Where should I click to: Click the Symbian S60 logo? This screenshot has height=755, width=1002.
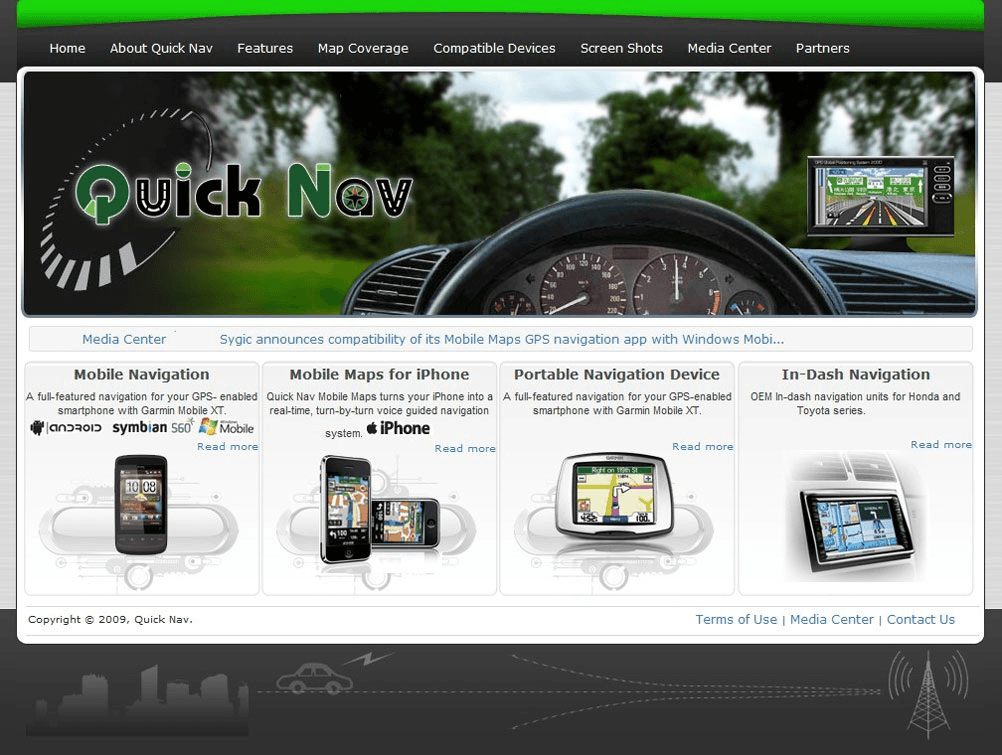tap(153, 427)
